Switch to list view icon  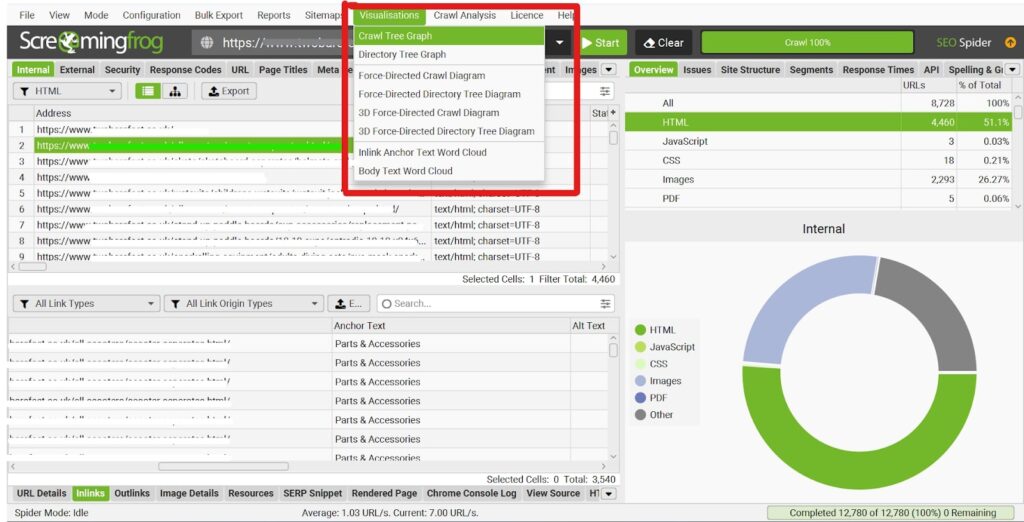(148, 91)
